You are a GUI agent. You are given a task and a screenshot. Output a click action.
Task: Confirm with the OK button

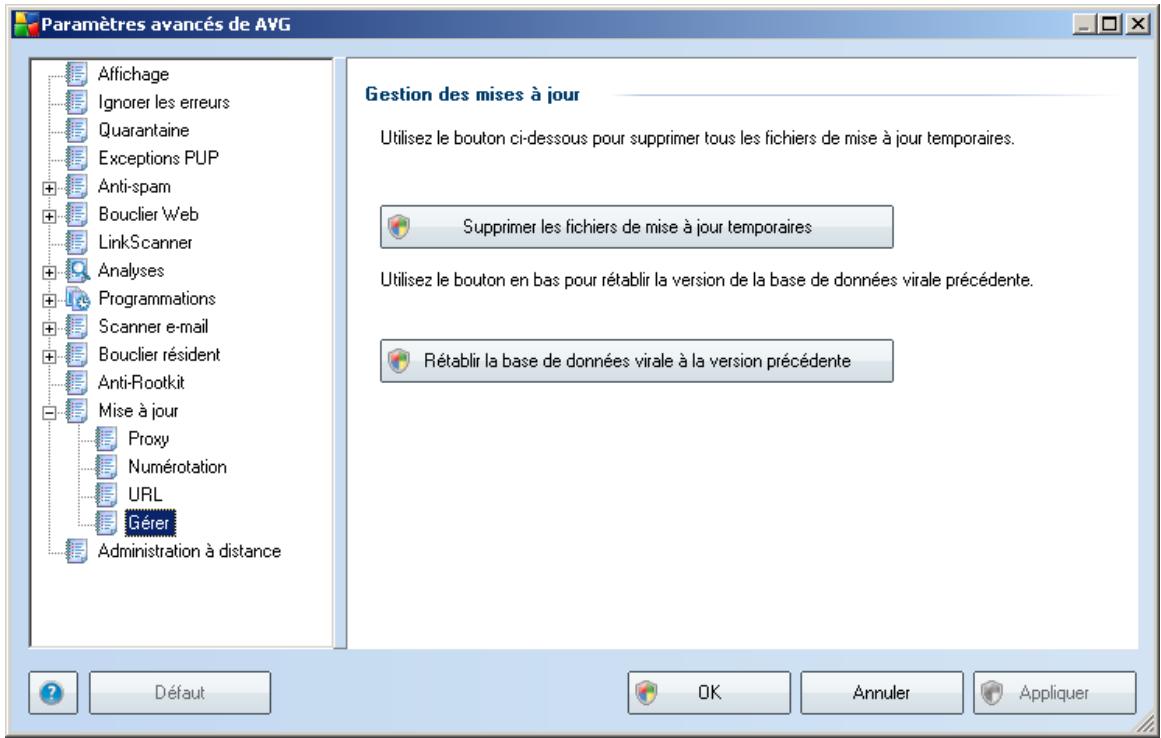pos(709,693)
